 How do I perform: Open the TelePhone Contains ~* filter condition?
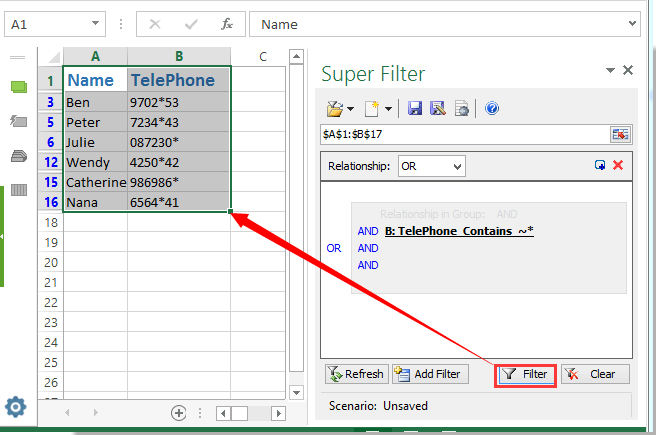tap(459, 231)
